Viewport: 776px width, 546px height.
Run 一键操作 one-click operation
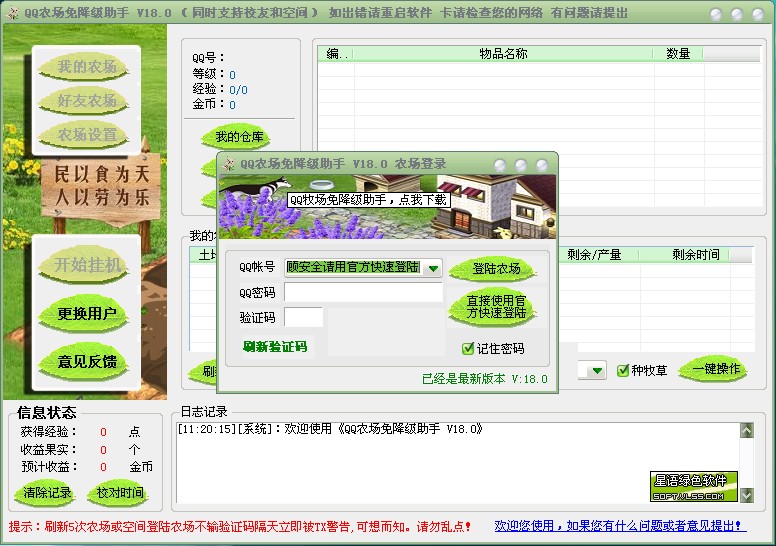coord(715,369)
